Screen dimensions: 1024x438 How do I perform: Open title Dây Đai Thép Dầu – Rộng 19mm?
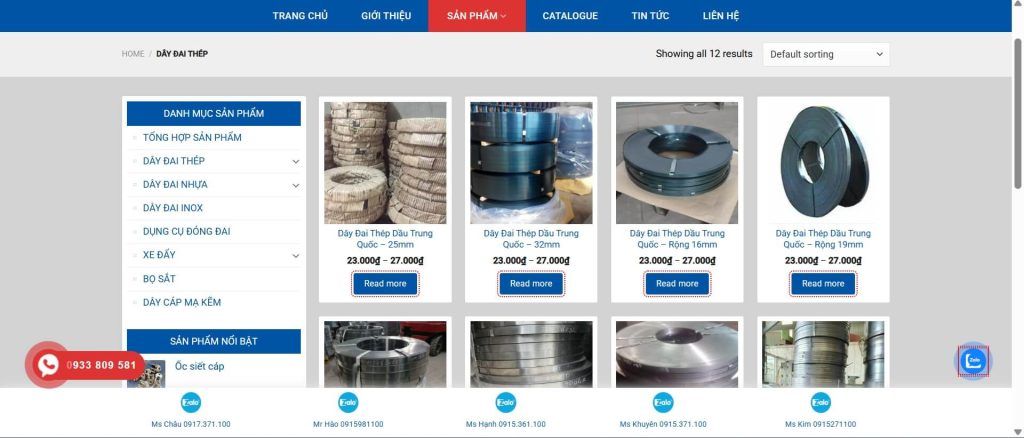click(x=823, y=239)
